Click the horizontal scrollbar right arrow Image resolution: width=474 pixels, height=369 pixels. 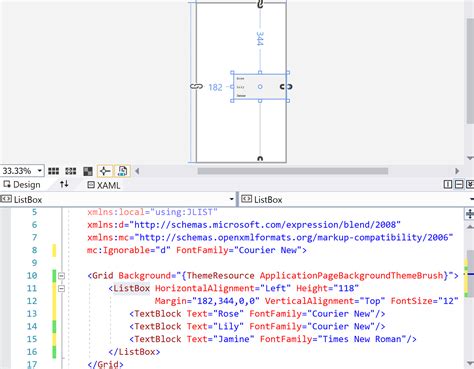[x=457, y=171]
